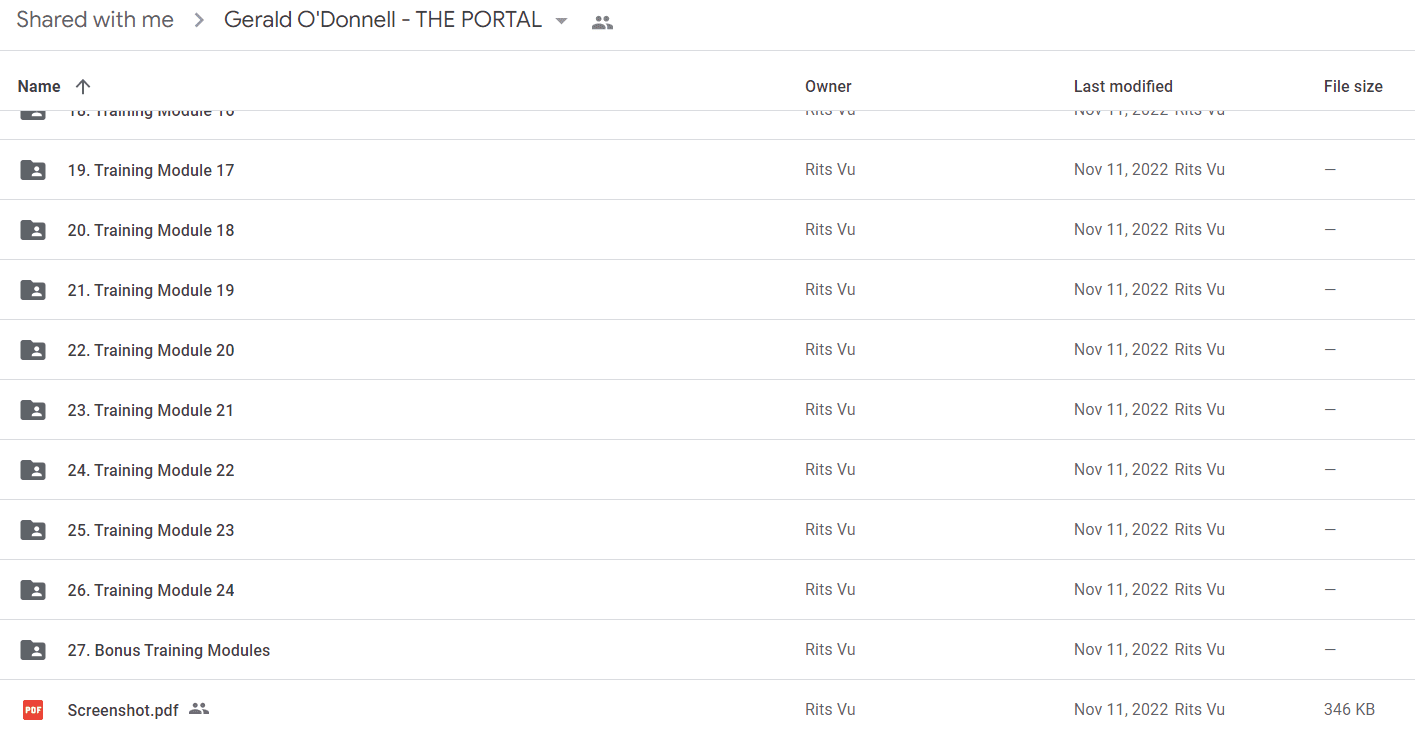Click owner Rits Vu in Training Module 20 row

[x=830, y=350]
